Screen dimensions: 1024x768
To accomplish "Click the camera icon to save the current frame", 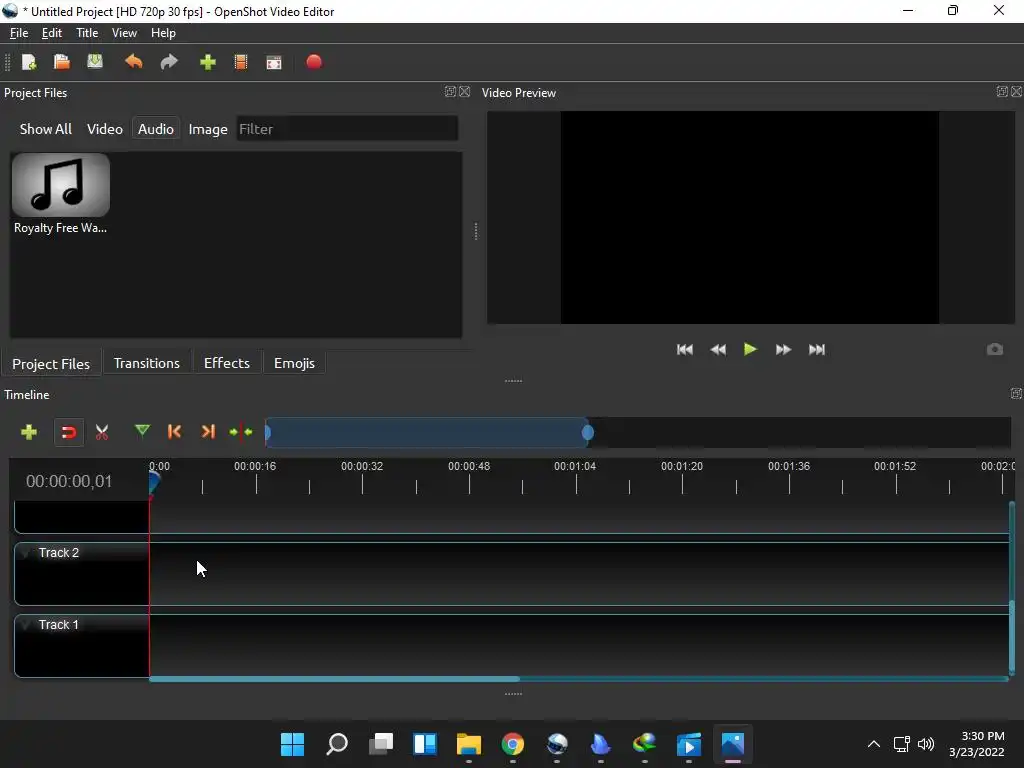I will (x=995, y=349).
